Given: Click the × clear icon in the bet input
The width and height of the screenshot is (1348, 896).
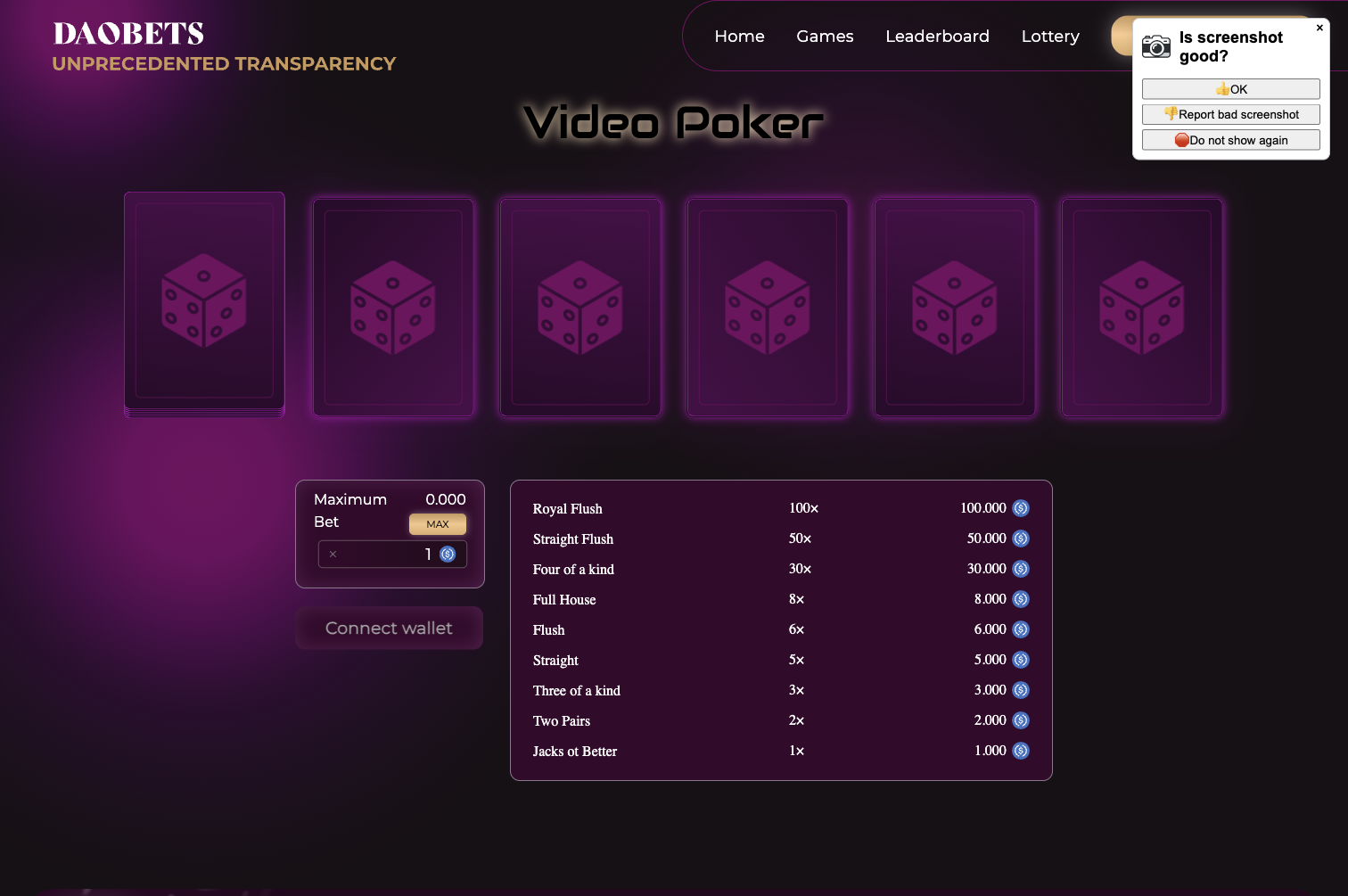Looking at the screenshot, I should point(333,554).
